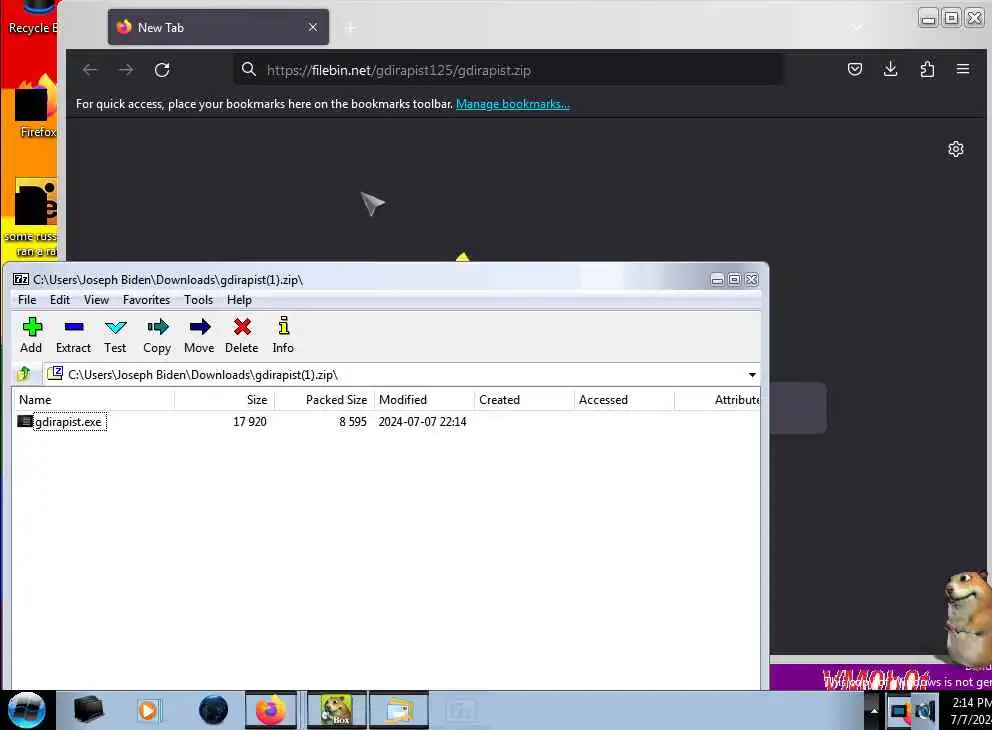Image resolution: width=992 pixels, height=730 pixels.
Task: Open new tab page settings gear
Action: 955,149
